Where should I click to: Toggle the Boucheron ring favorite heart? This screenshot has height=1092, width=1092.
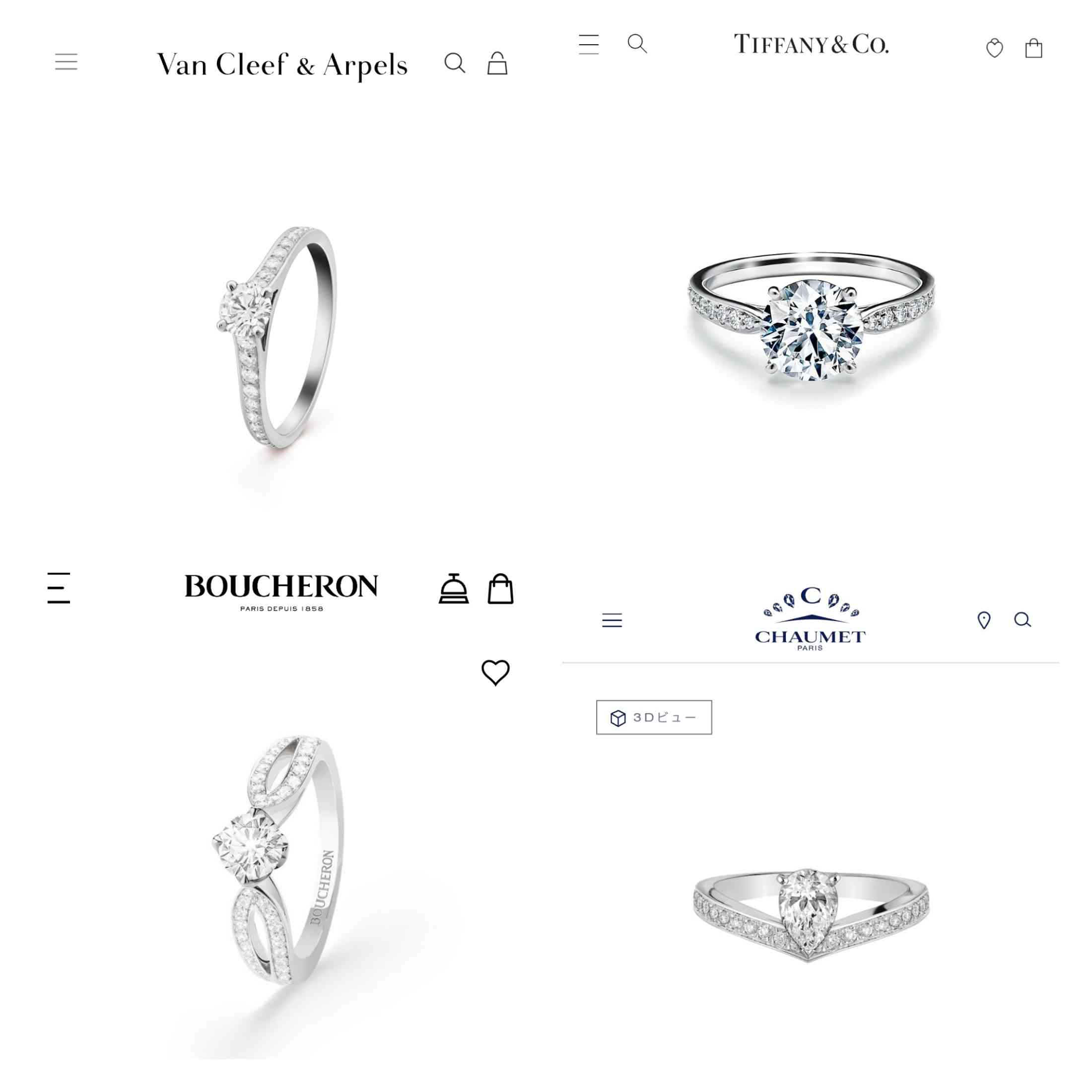click(x=496, y=673)
